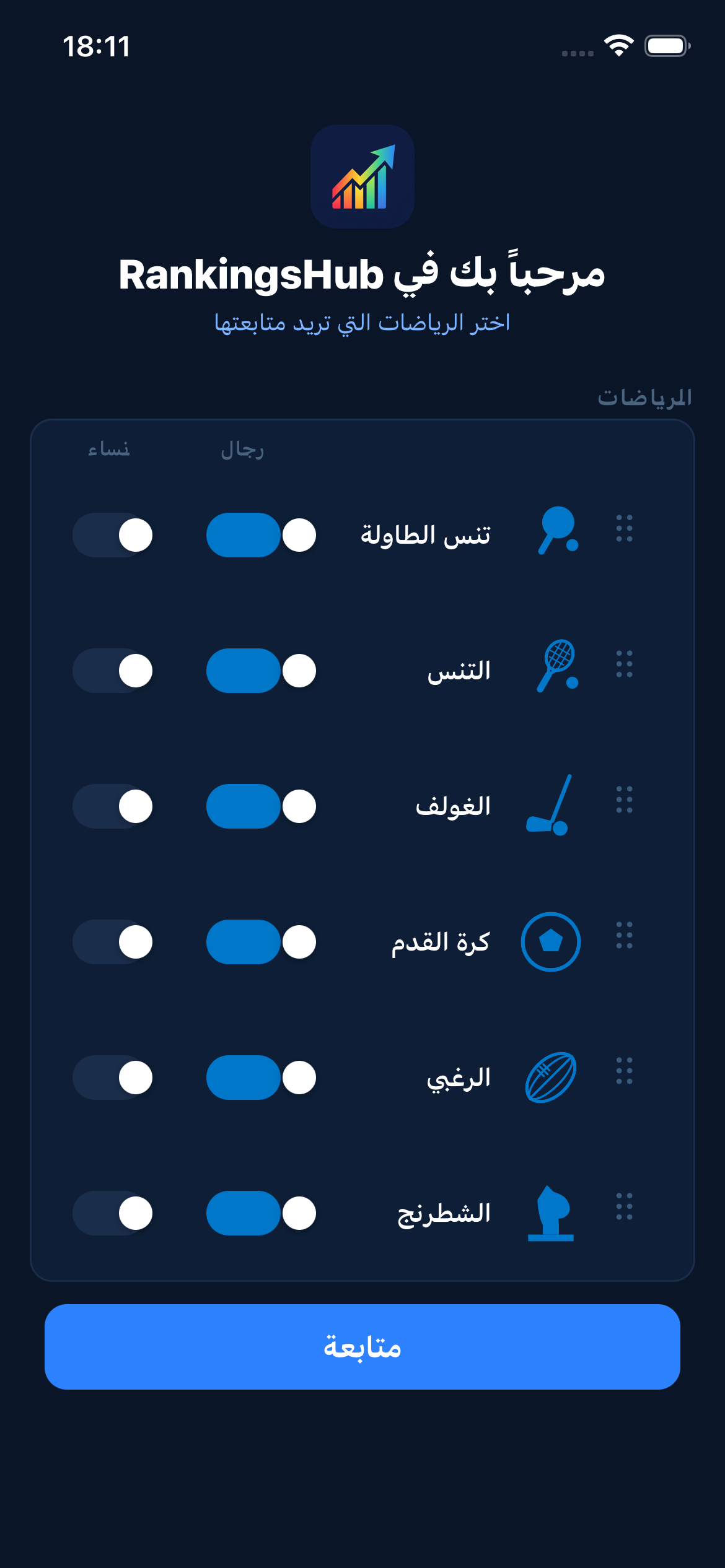Click the rugby ball icon
This screenshot has width=725, height=1568.
[x=550, y=1078]
